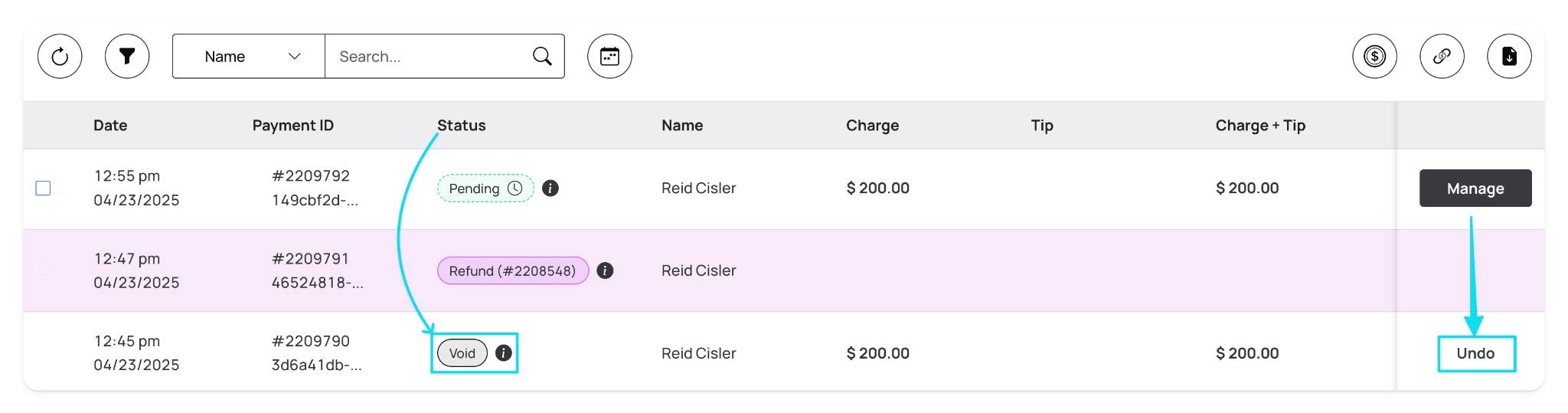Click the dollar sign payment icon

click(x=1374, y=56)
